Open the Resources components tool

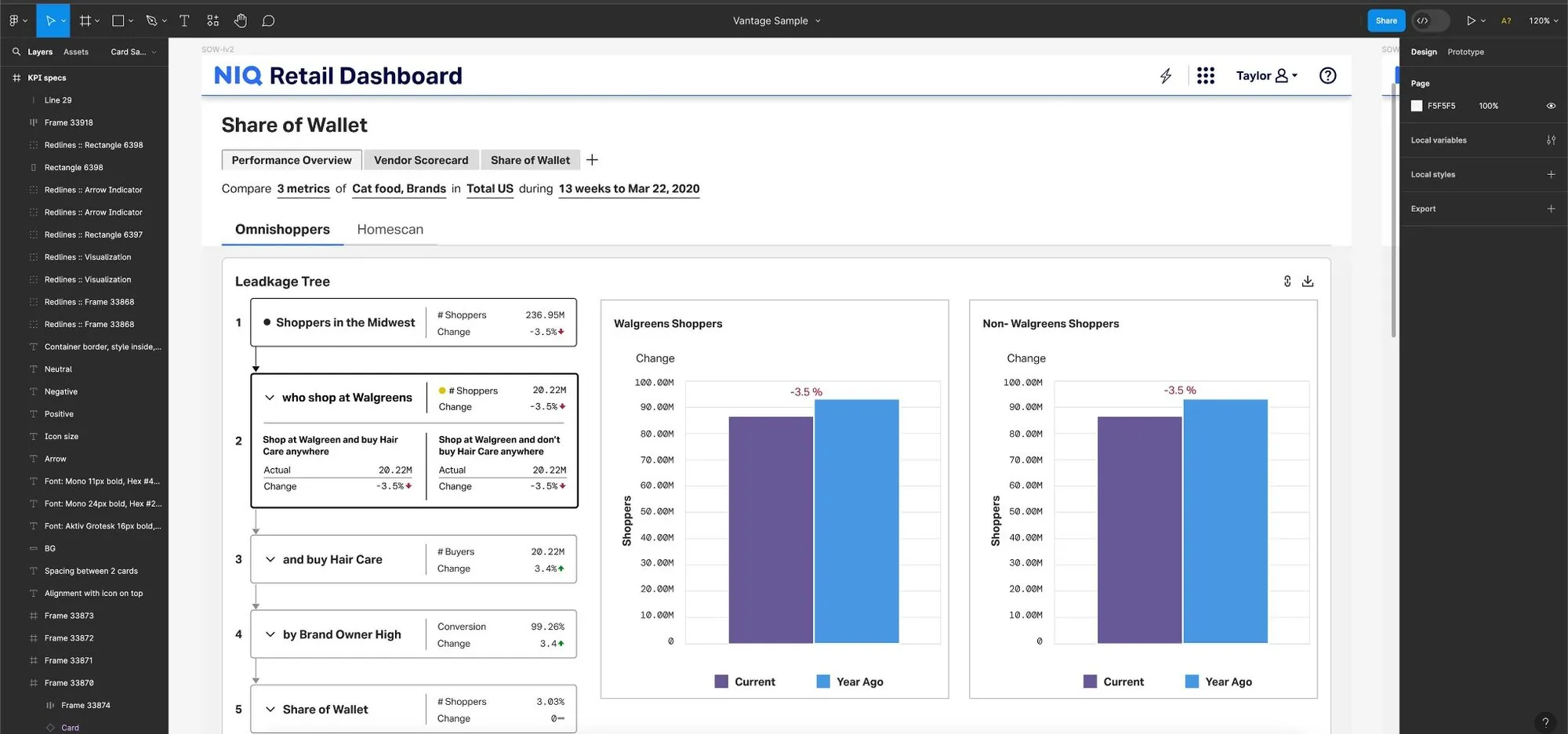point(212,20)
